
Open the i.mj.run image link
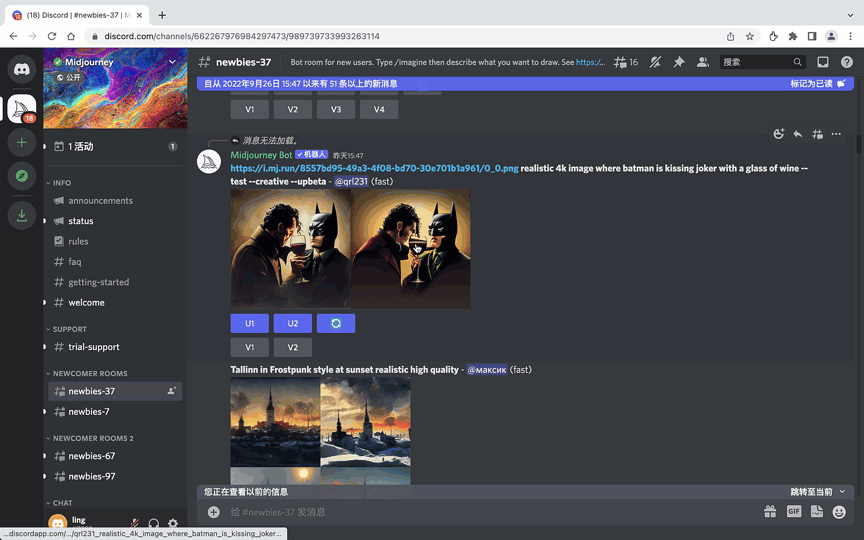coord(374,168)
